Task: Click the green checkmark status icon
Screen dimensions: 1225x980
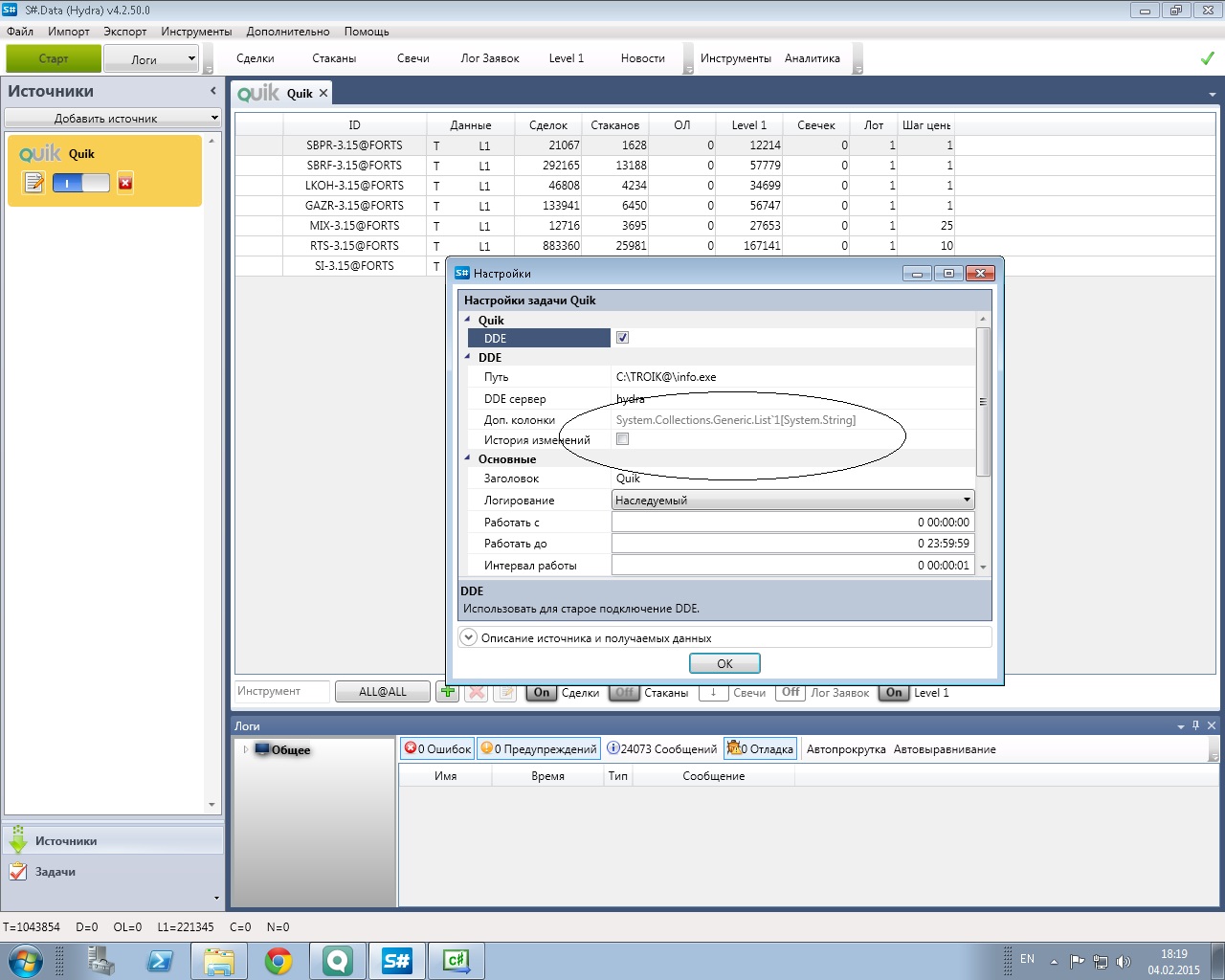Action: [1208, 58]
